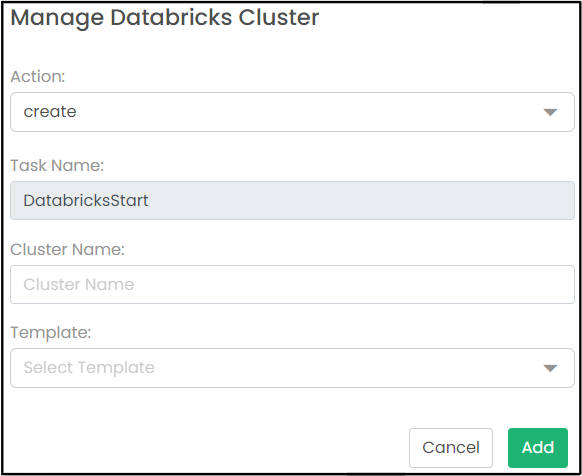Click the 'Task Name:' field label
Viewport: 582px width, 476px height.
57,165
